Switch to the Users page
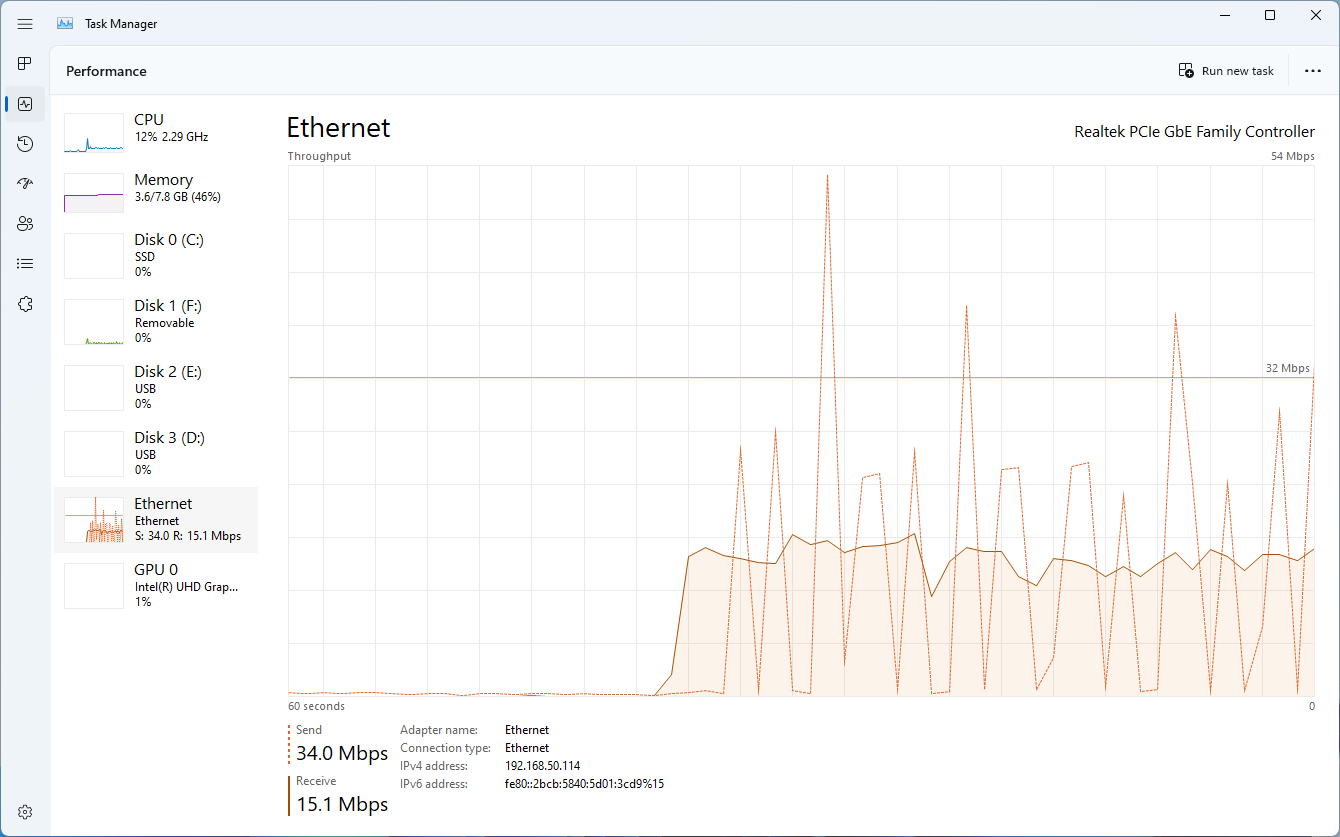The image size is (1340, 837). coord(25,224)
